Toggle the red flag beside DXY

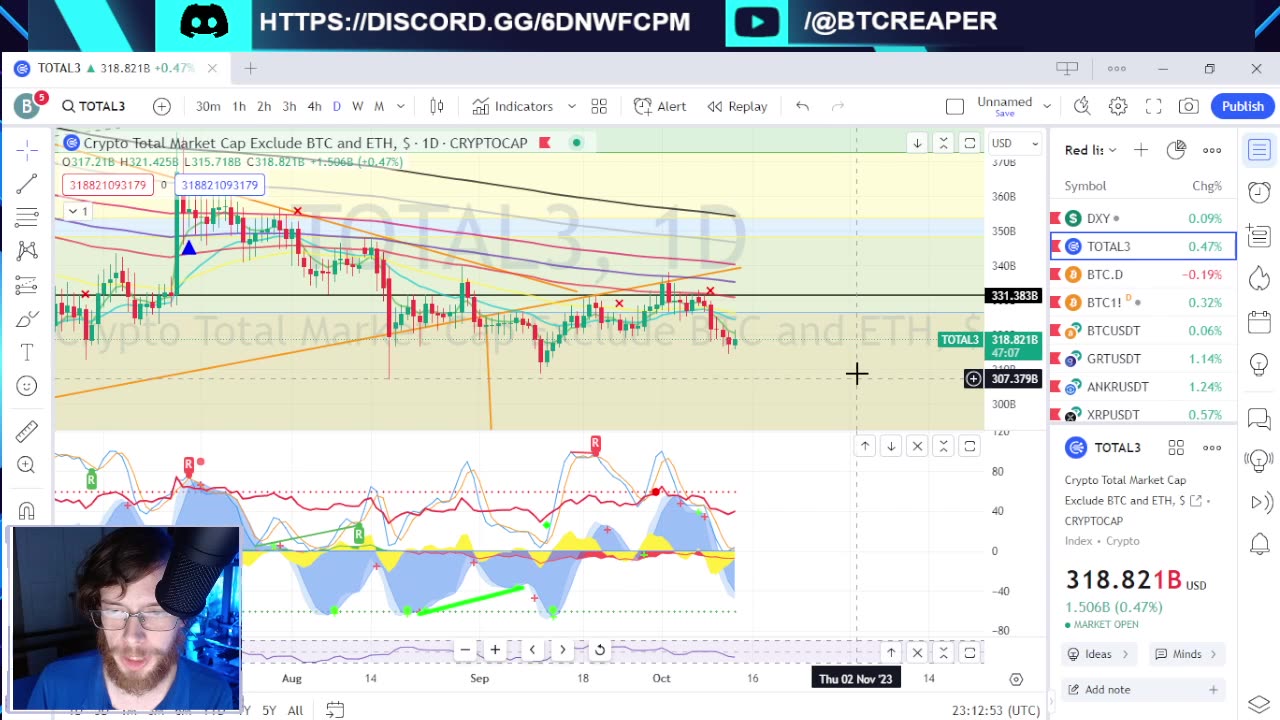point(1055,218)
